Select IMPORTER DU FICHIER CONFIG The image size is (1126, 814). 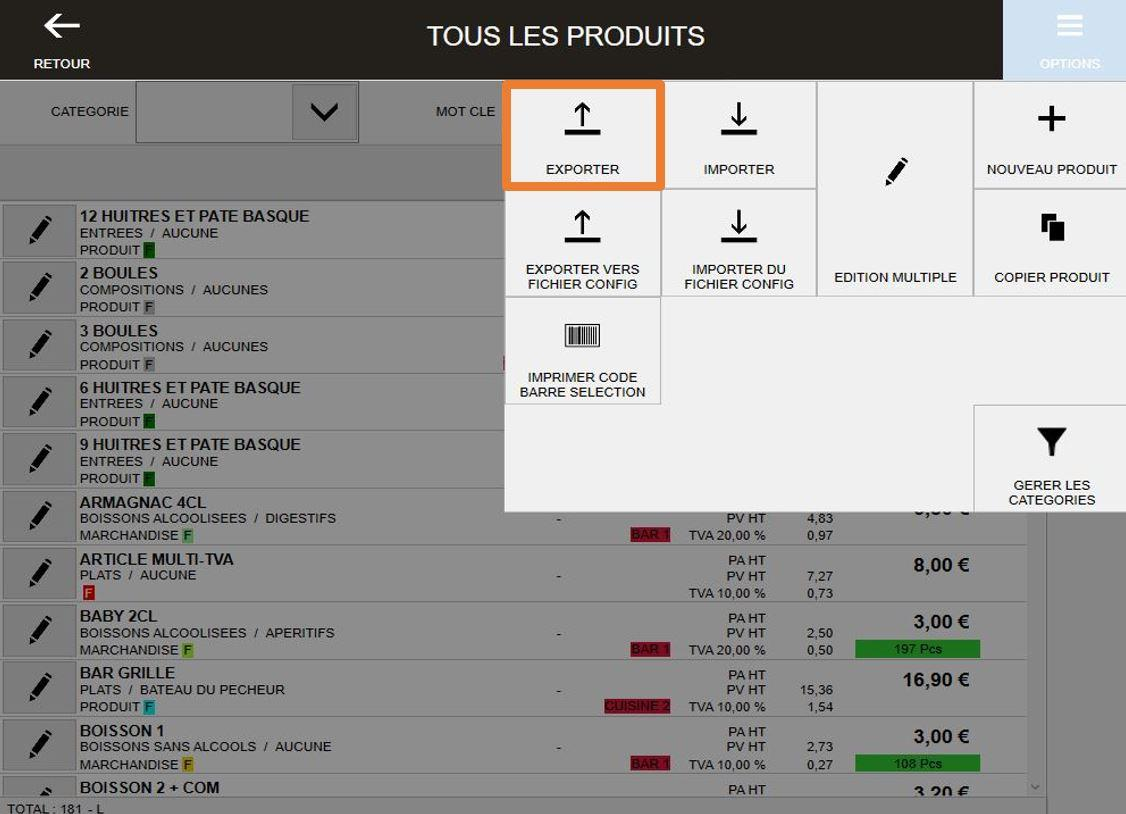pos(739,243)
